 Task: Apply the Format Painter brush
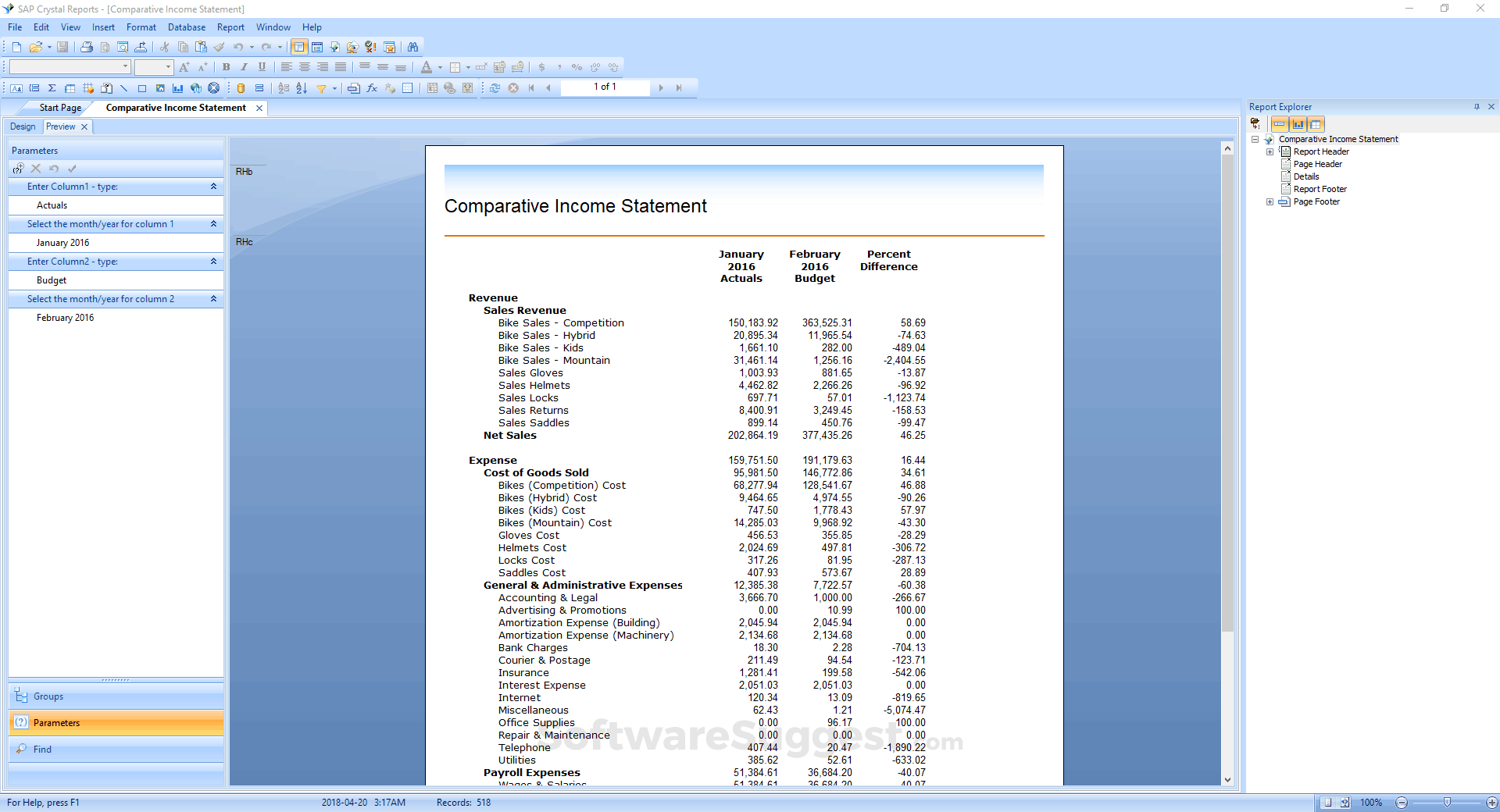point(220,47)
